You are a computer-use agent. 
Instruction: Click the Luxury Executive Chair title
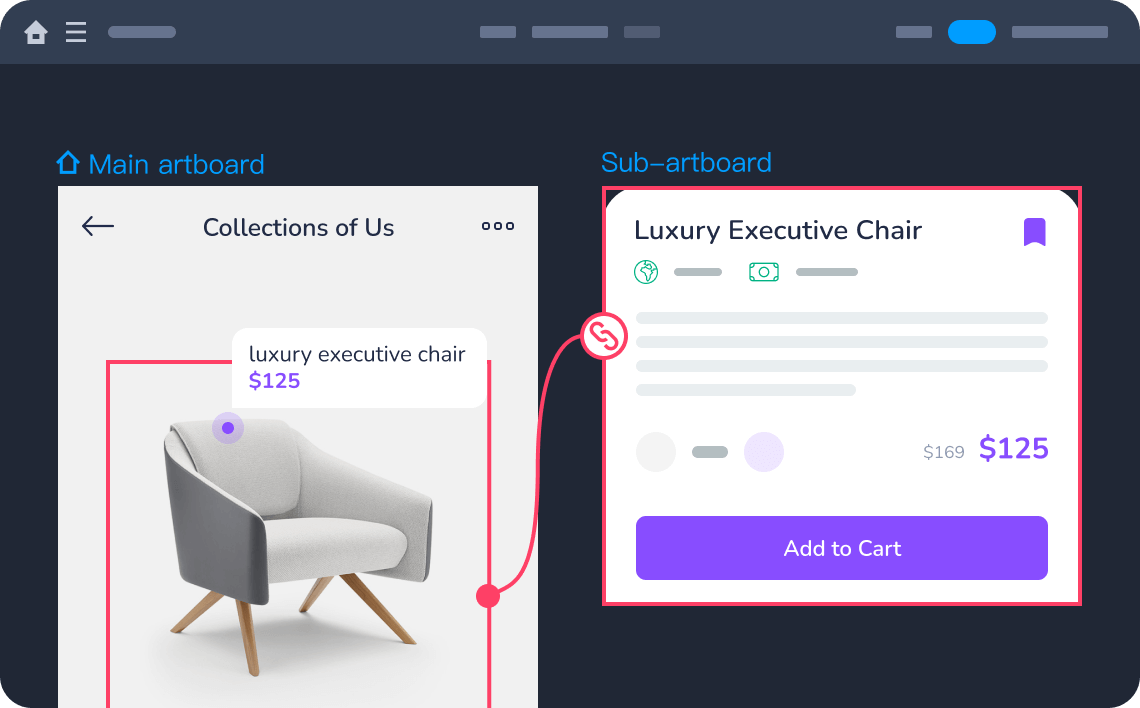pyautogui.click(x=777, y=230)
